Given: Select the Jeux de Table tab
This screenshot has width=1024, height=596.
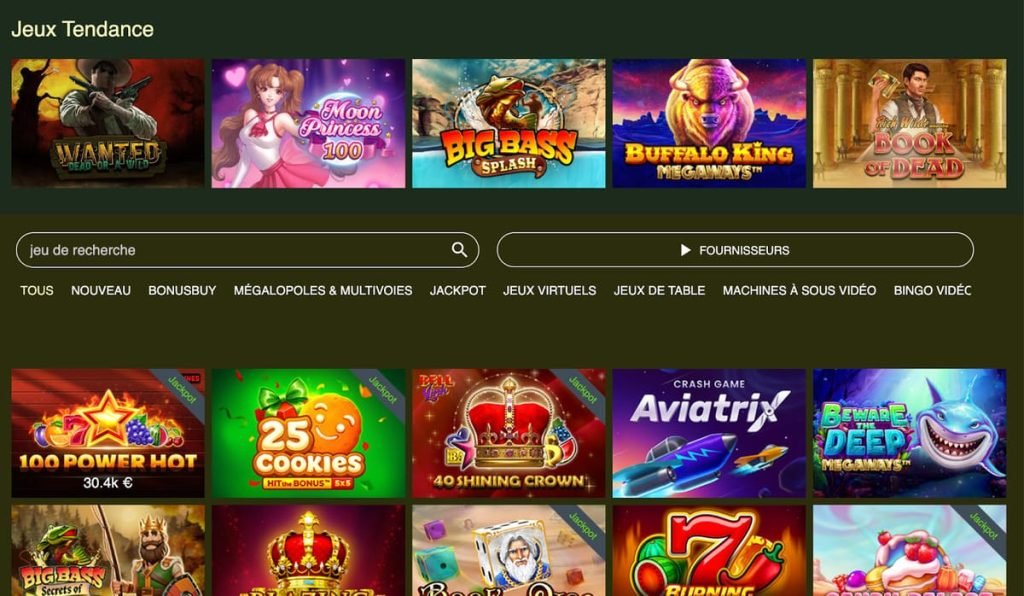Looking at the screenshot, I should click(x=659, y=290).
